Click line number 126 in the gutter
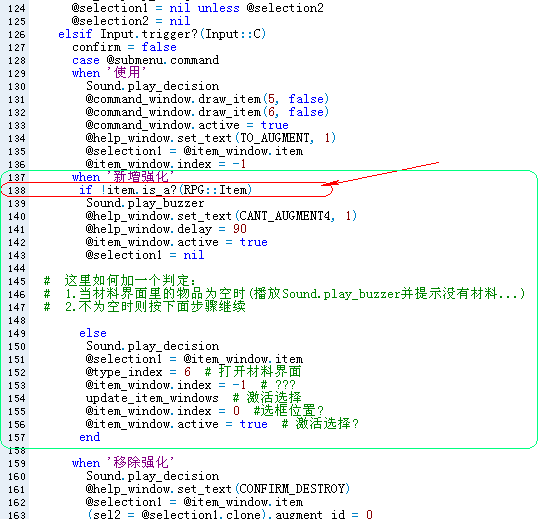Viewport: 549px width, 519px height. [17, 34]
